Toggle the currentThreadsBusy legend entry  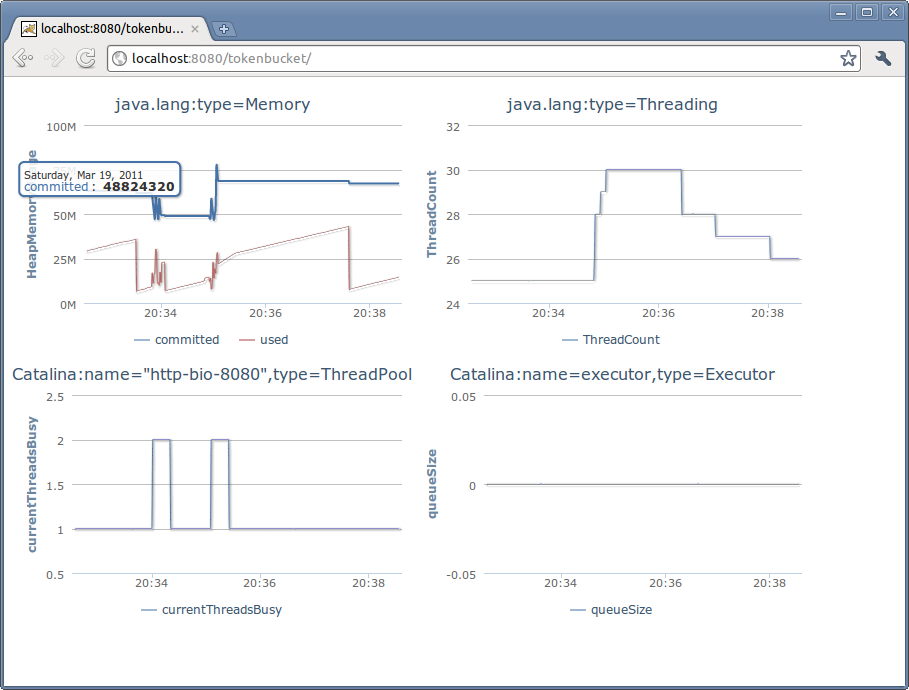[212, 610]
